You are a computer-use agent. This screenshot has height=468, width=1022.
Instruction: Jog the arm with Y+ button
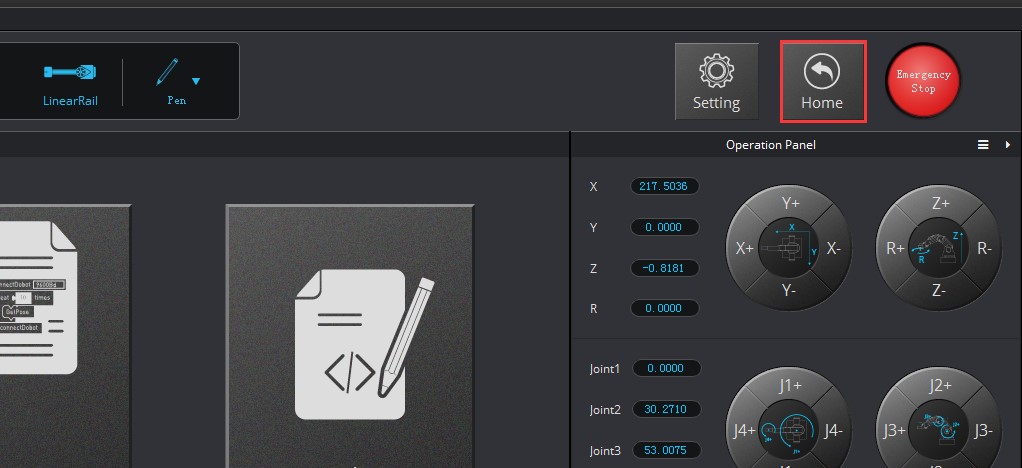click(790, 203)
